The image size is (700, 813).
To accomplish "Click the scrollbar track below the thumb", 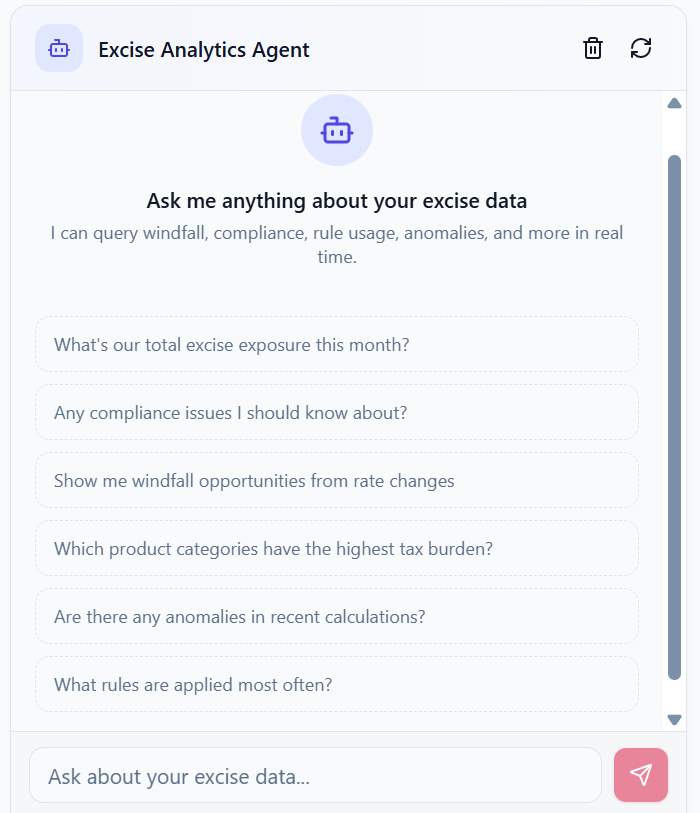I will (674, 695).
